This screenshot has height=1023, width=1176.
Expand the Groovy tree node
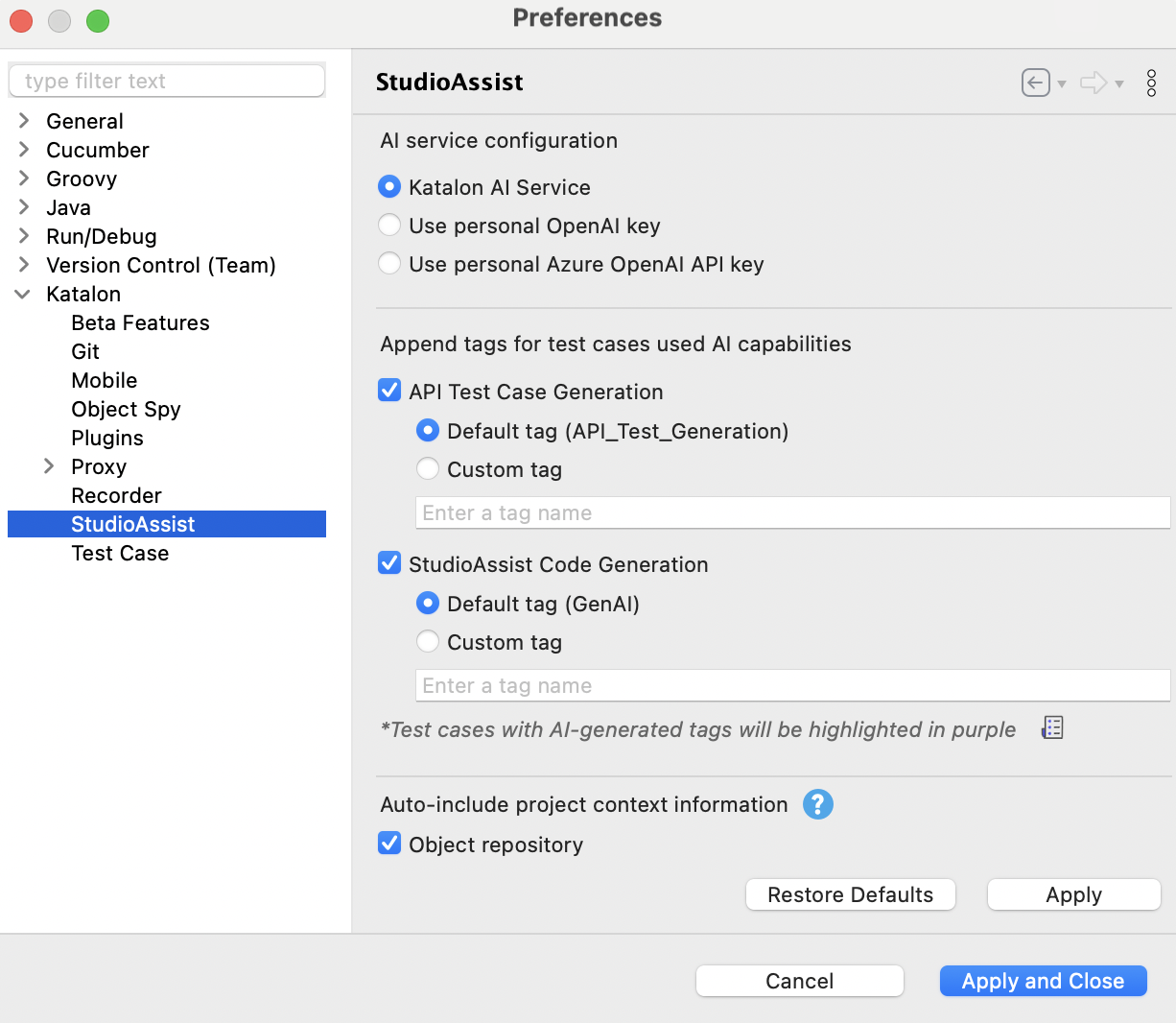(24, 178)
